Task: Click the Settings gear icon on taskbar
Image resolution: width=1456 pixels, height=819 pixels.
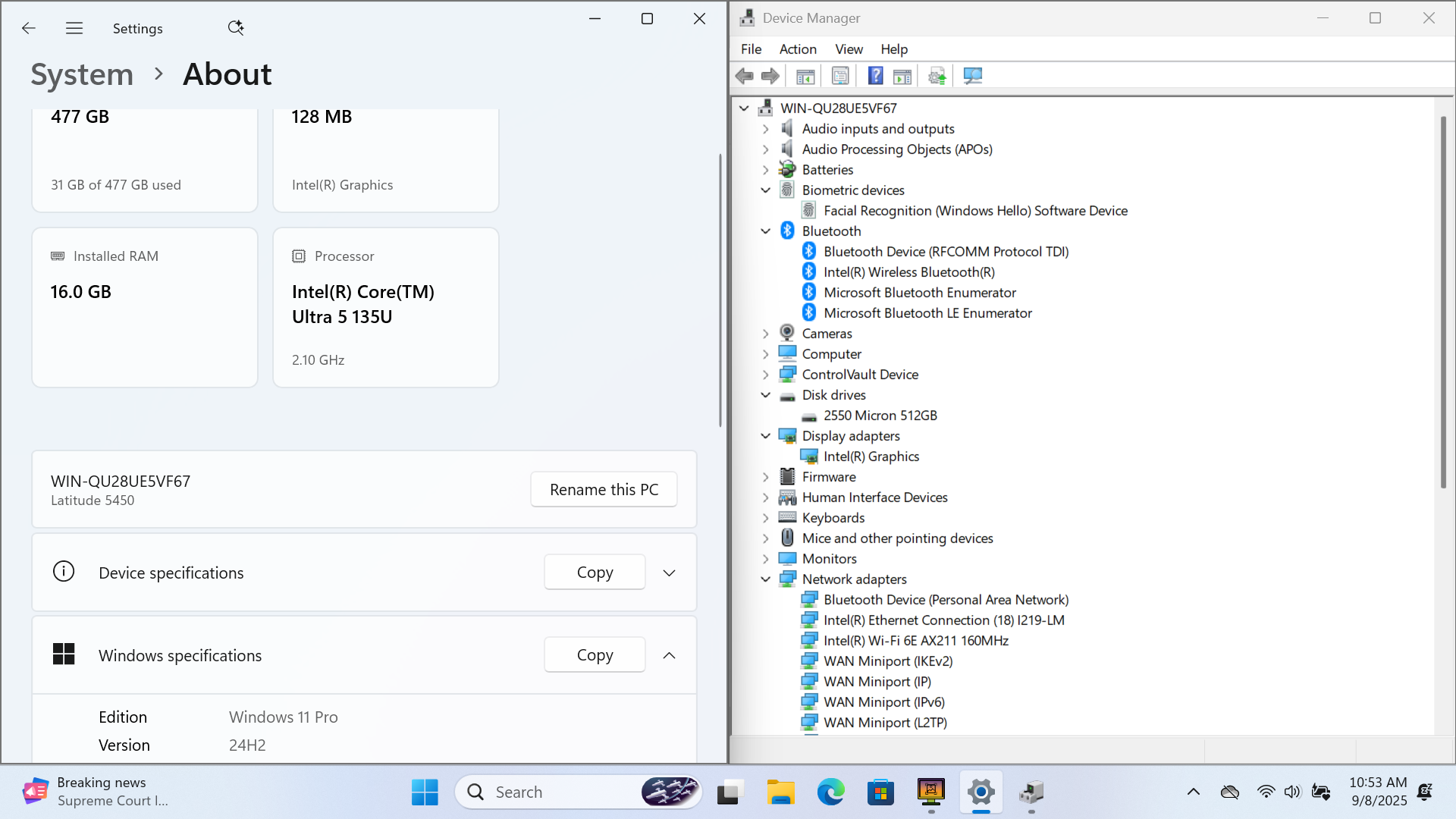Action: (981, 792)
